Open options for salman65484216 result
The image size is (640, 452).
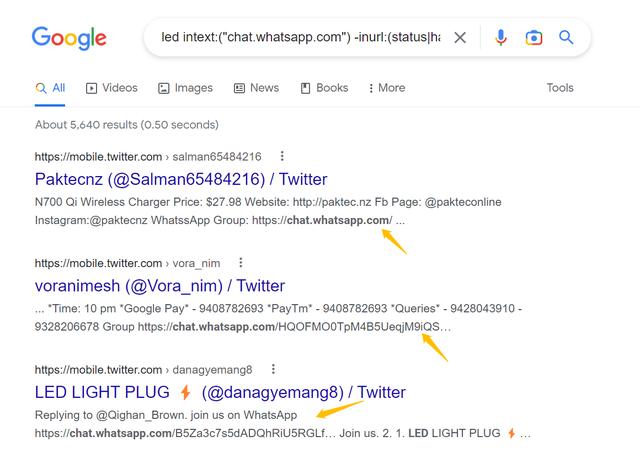(x=283, y=156)
